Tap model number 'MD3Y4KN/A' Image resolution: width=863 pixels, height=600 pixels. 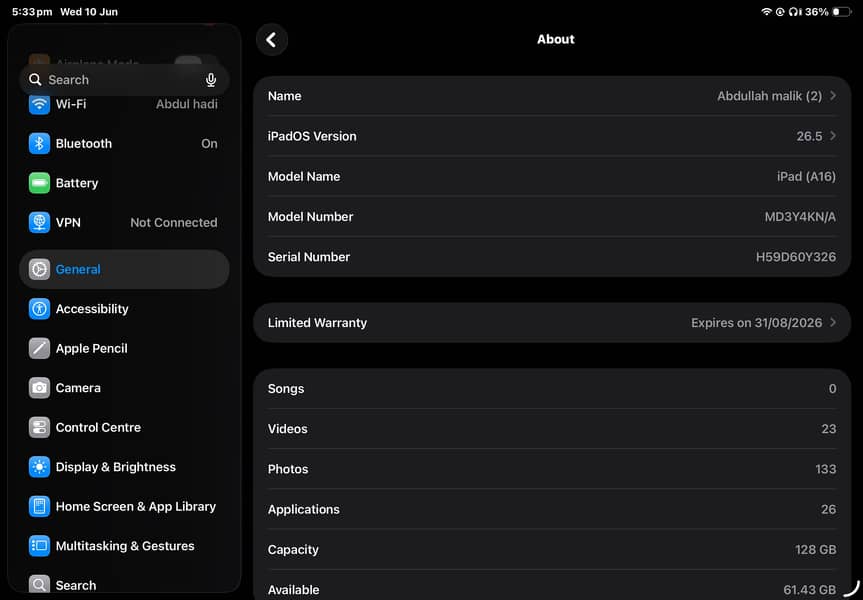click(x=800, y=217)
